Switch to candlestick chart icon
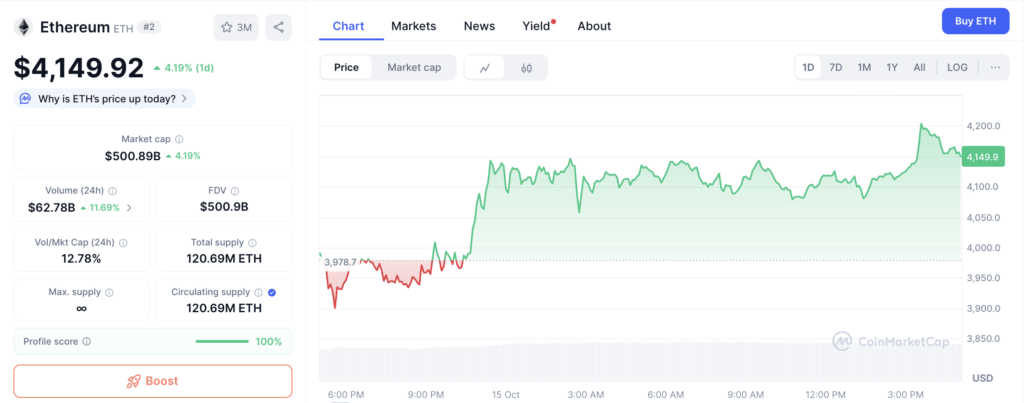1024x403 pixels. point(526,68)
